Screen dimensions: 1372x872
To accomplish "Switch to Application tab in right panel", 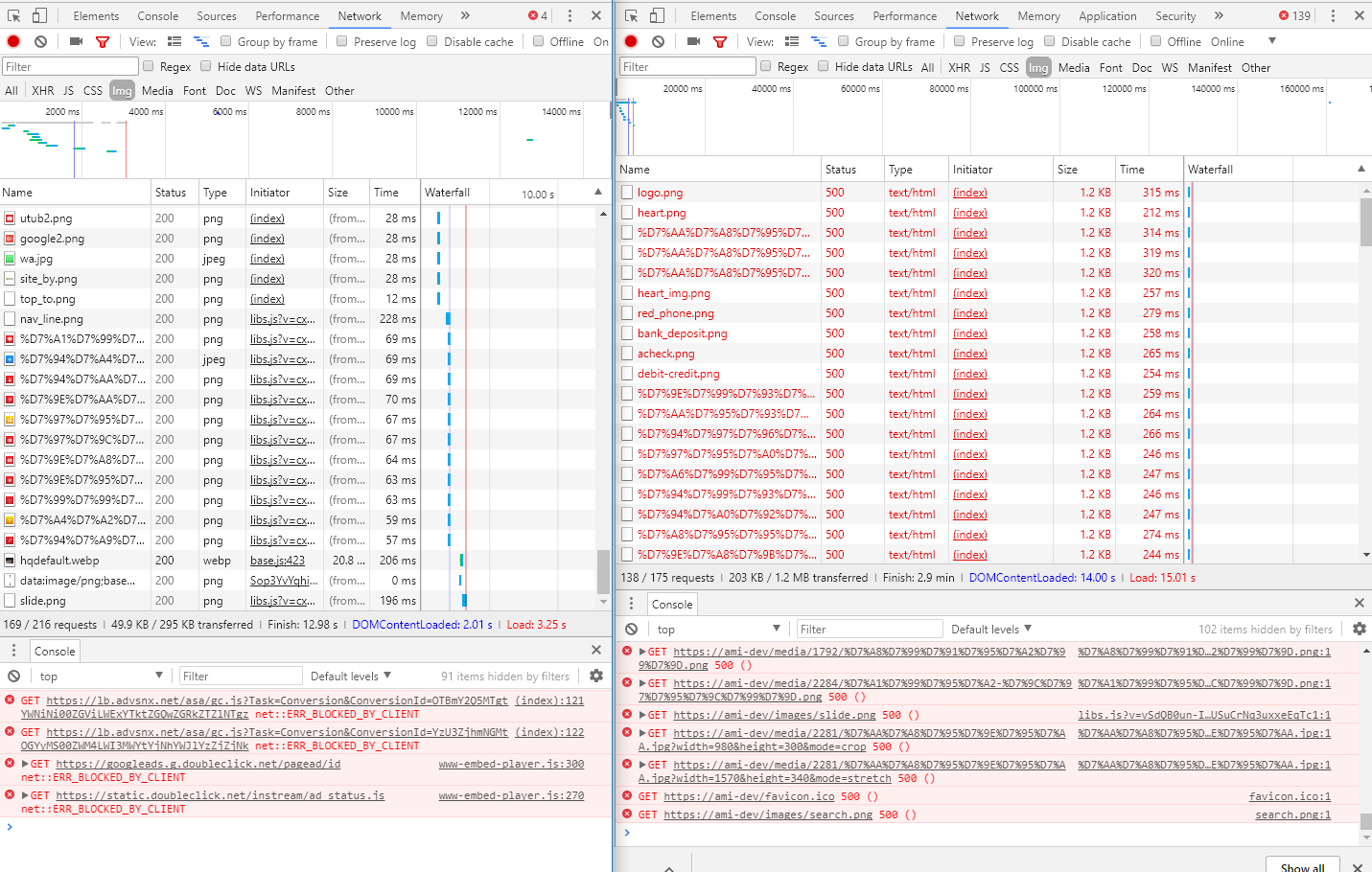I will (1106, 15).
